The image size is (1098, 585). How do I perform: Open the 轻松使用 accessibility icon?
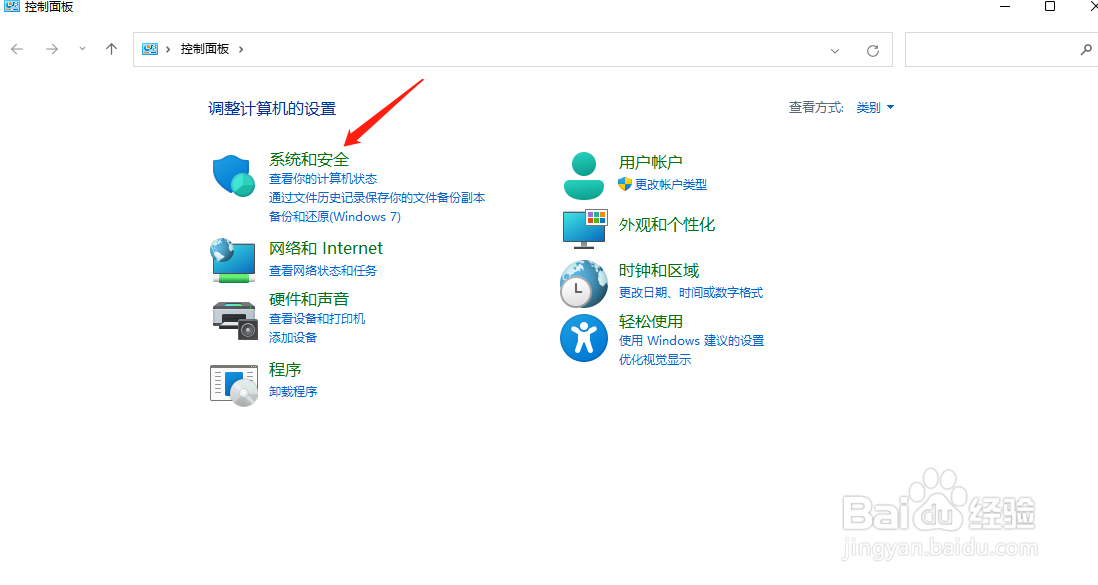(x=583, y=338)
